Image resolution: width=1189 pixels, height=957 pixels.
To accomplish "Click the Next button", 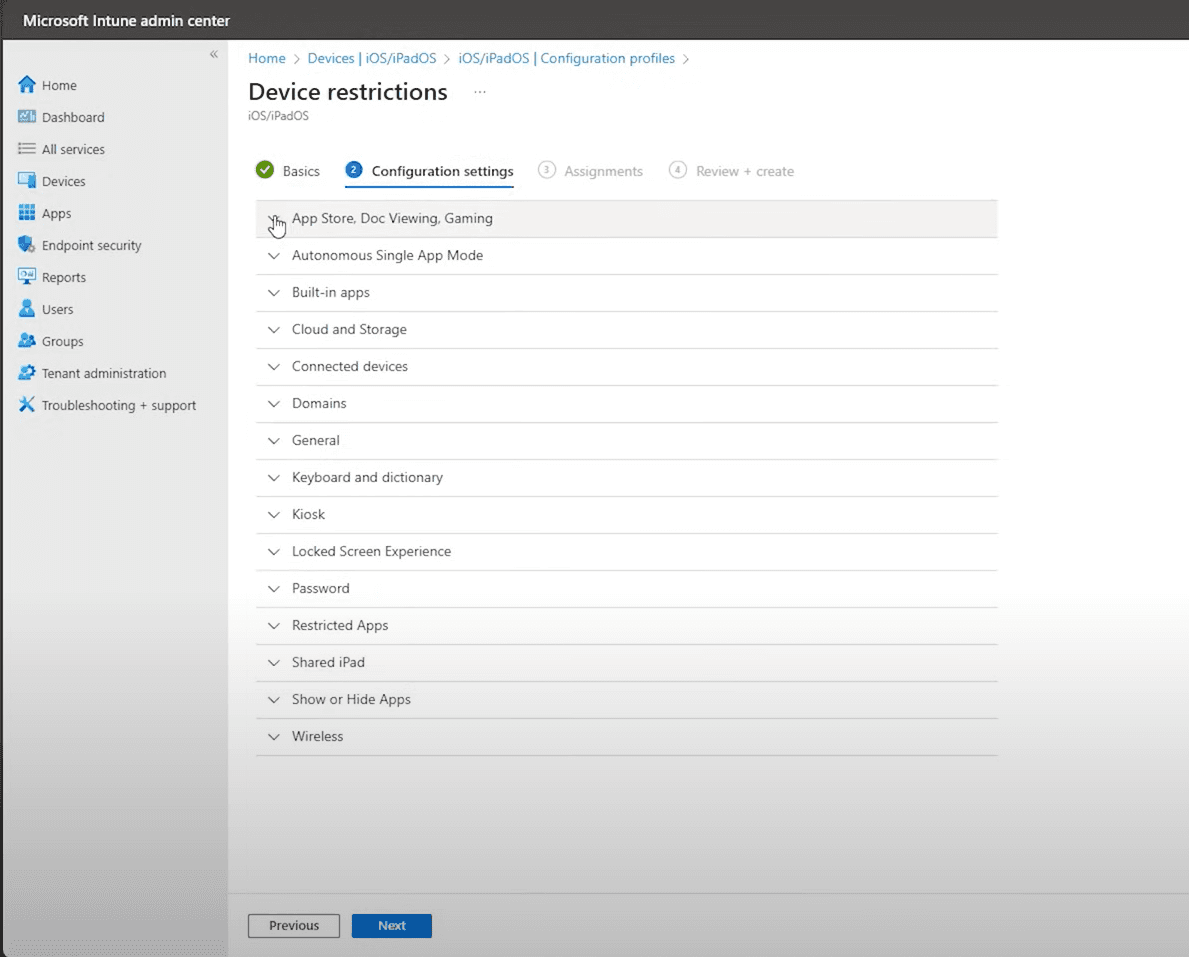I will (x=391, y=925).
